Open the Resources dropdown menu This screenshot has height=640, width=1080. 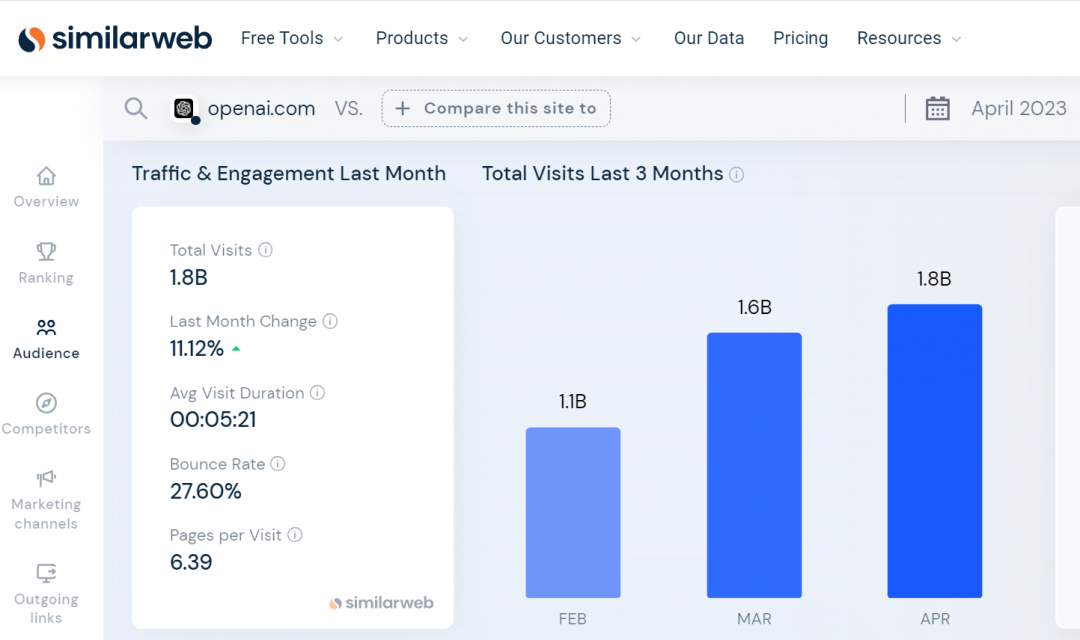click(x=908, y=38)
